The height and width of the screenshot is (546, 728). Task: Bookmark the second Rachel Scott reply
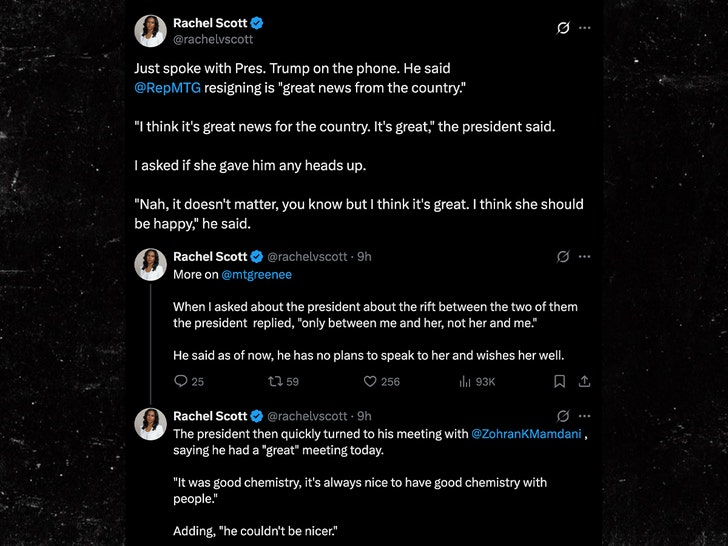click(x=559, y=381)
